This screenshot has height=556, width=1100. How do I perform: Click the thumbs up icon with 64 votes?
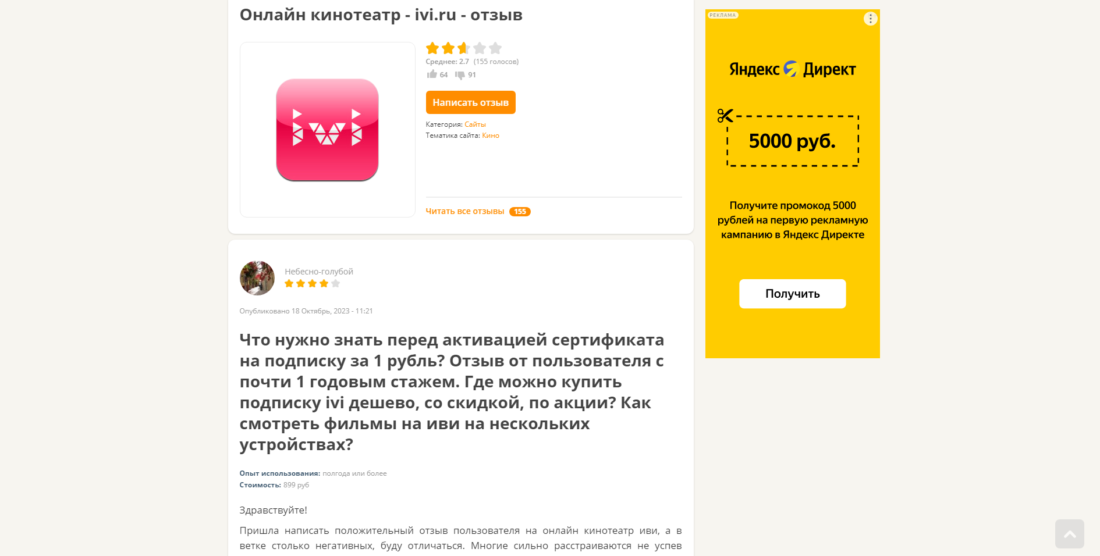pyautogui.click(x=431, y=74)
